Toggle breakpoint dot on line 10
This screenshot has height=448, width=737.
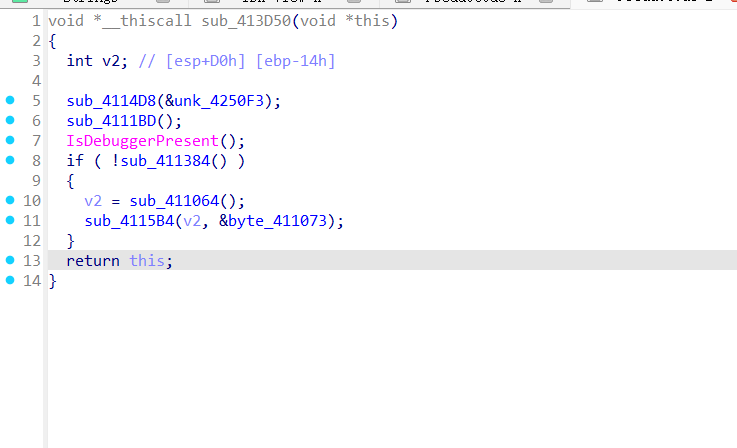click(10, 200)
